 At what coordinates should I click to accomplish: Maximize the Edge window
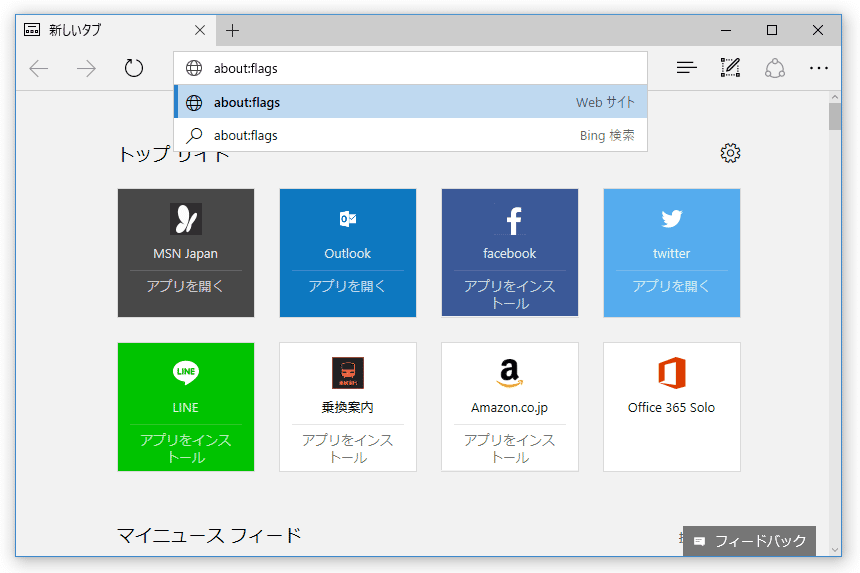point(772,30)
